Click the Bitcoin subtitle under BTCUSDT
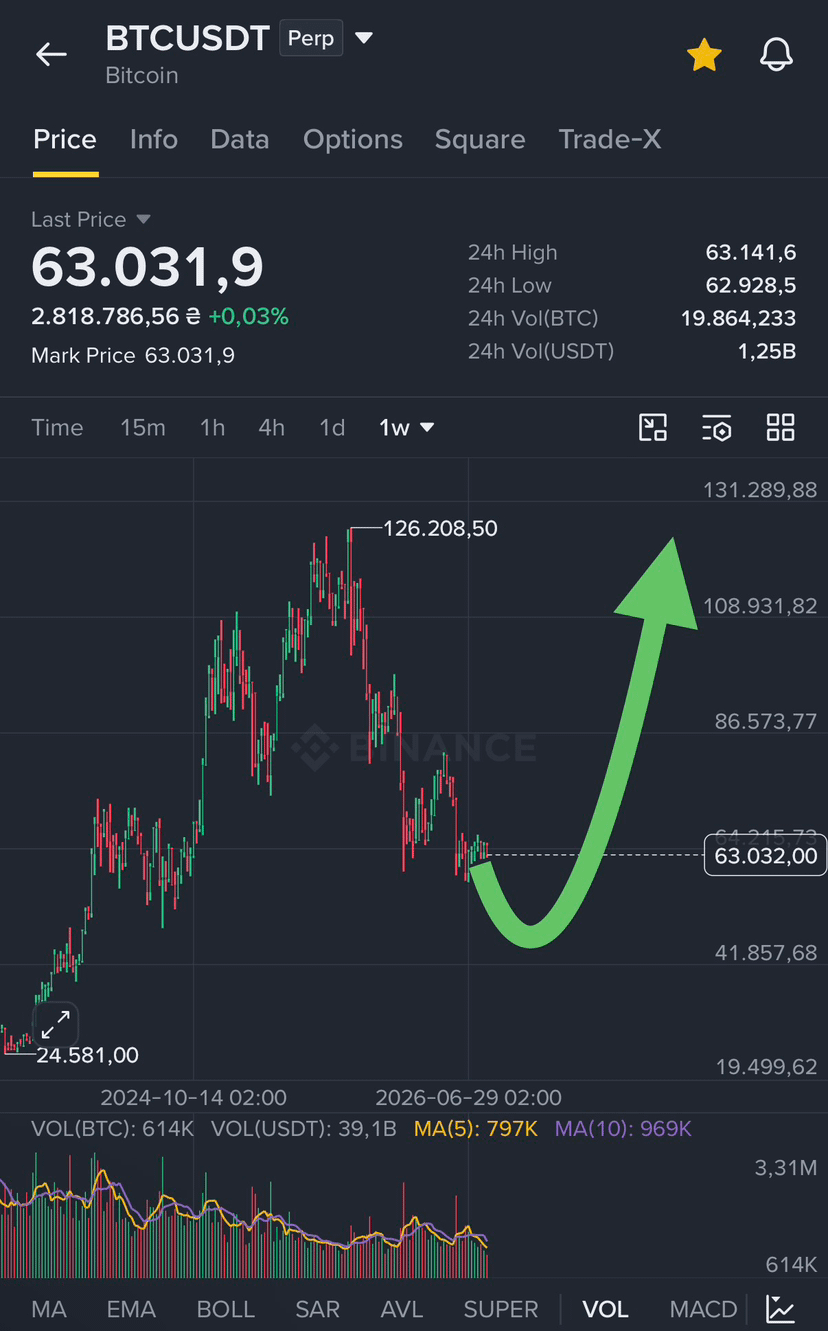The image size is (828, 1331). pos(142,76)
